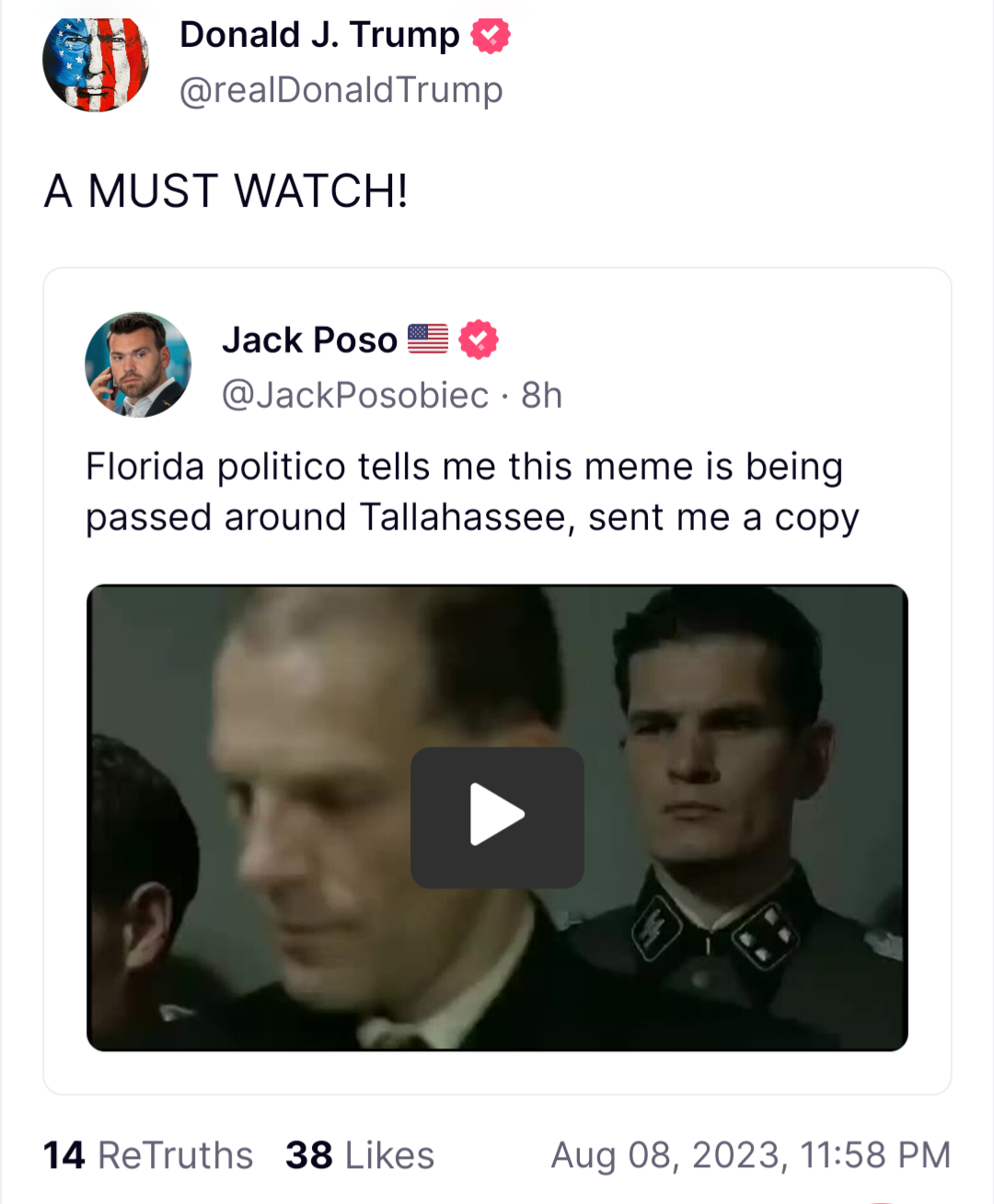Click the Aug 08, 2023 timestamp
The image size is (994, 1204).
(x=751, y=1155)
